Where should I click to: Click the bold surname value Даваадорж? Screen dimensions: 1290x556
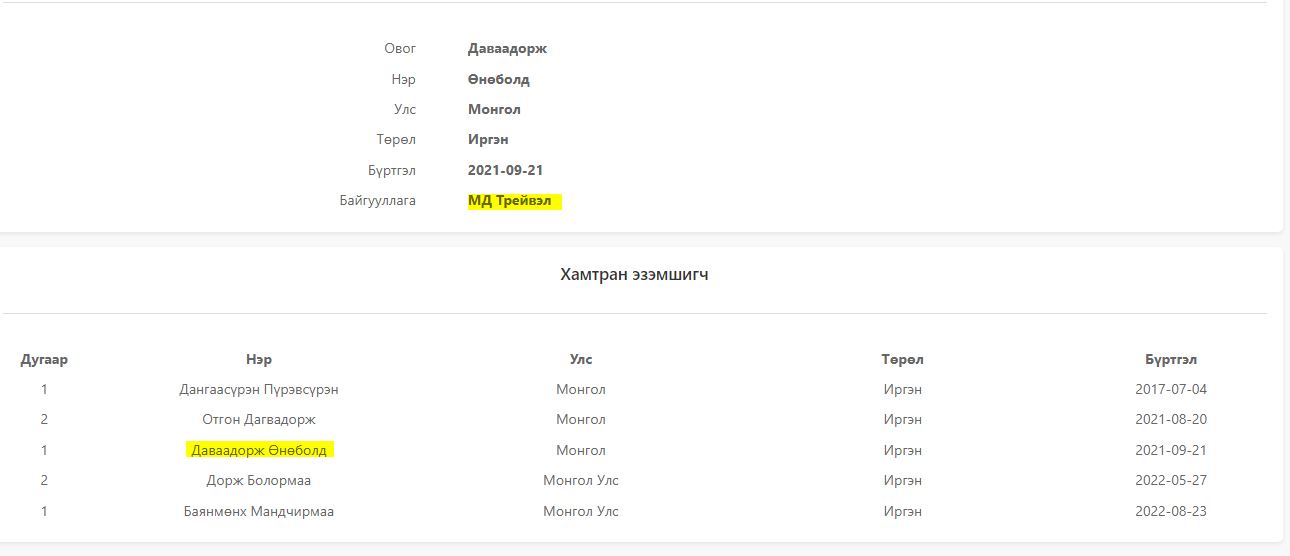[507, 48]
